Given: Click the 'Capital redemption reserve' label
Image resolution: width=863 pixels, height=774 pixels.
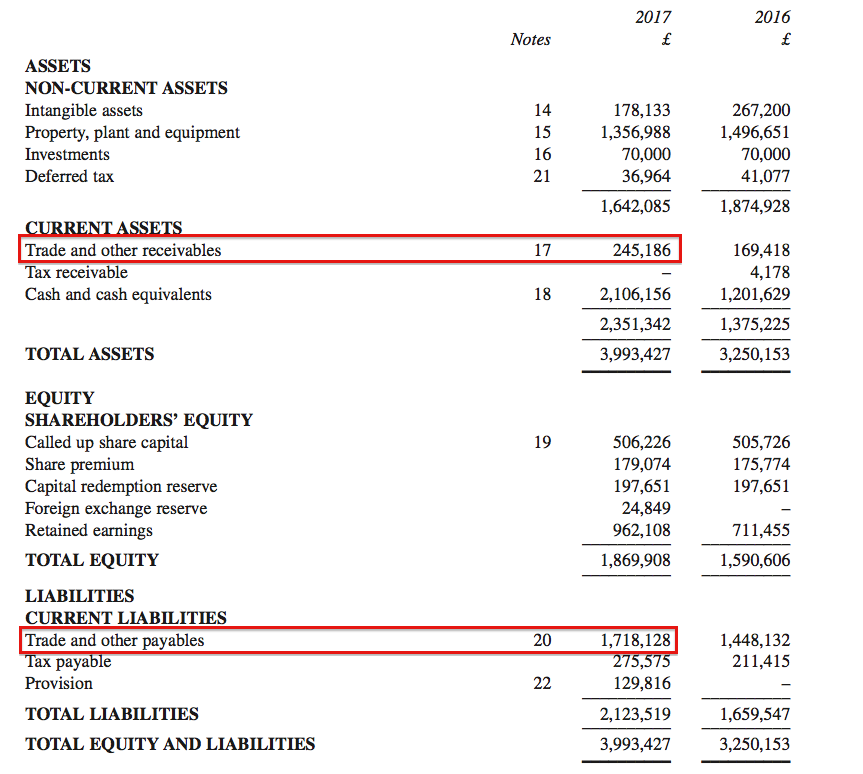Looking at the screenshot, I should [121, 487].
